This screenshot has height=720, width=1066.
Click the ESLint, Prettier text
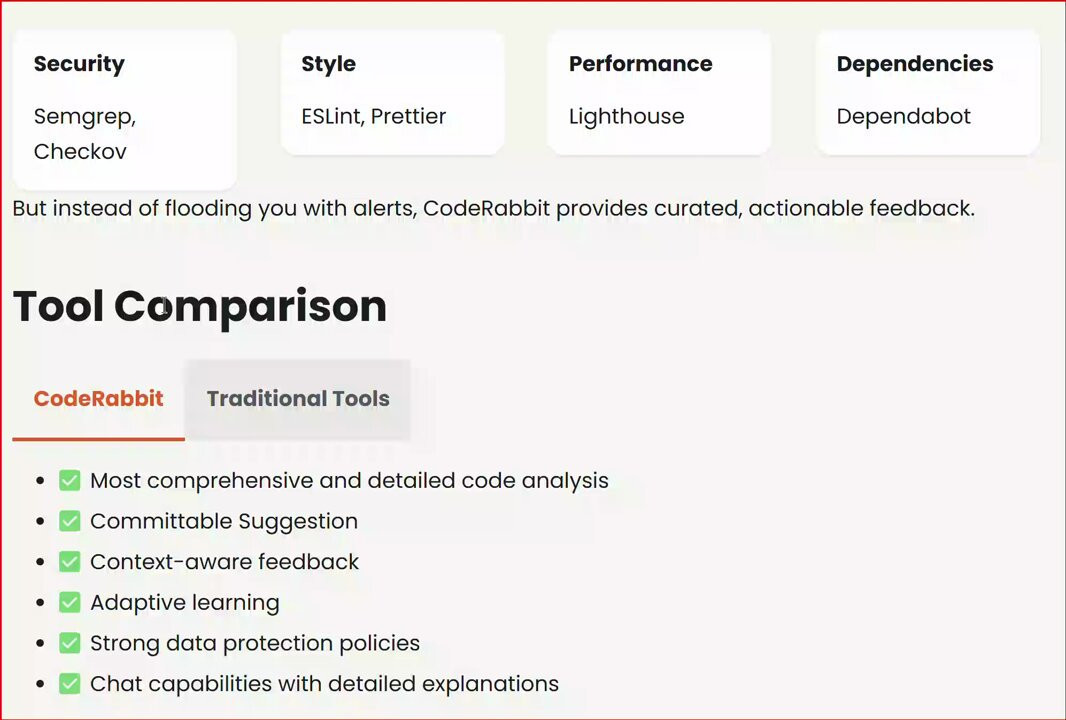373,116
